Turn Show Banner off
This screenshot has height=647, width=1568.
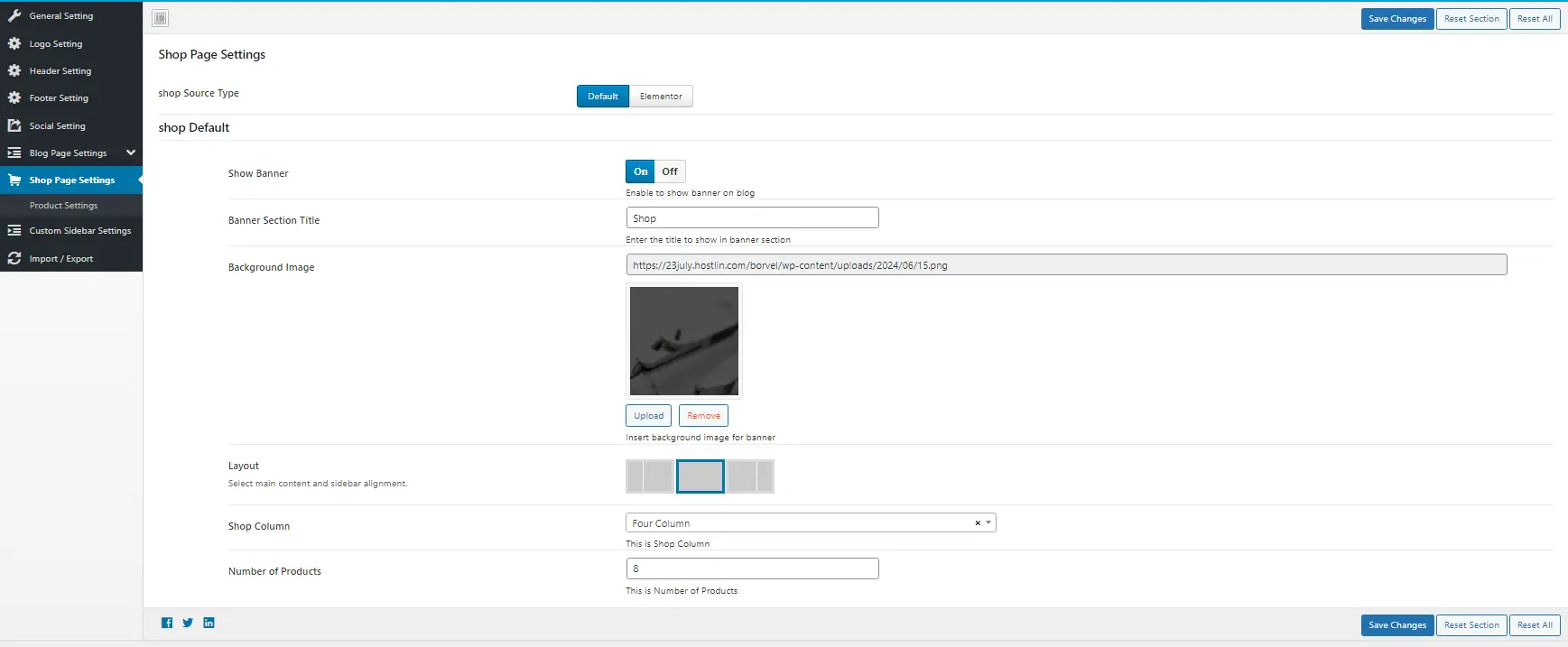(x=670, y=171)
